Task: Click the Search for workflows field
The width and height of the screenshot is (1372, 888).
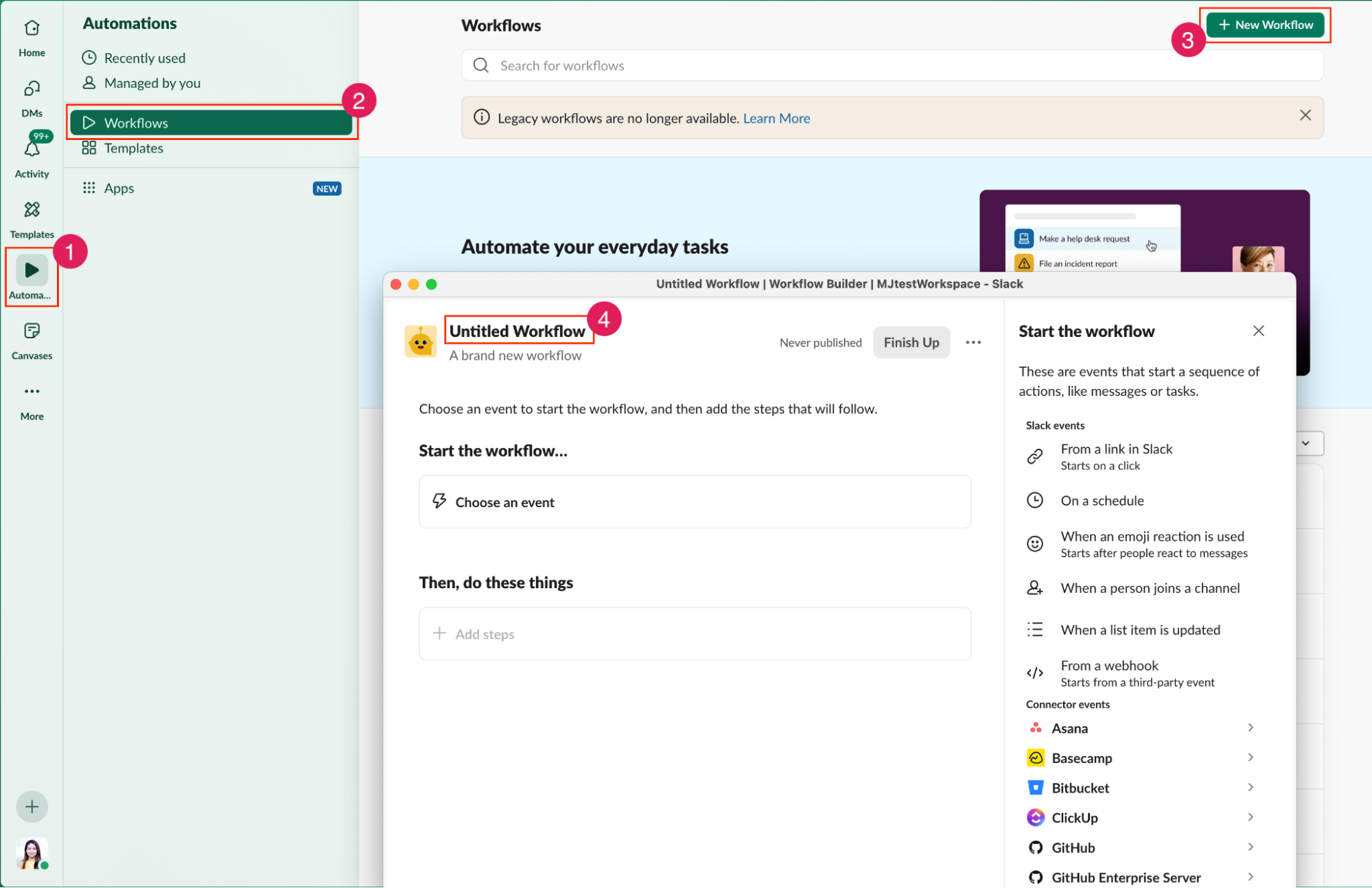Action: pyautogui.click(x=892, y=65)
